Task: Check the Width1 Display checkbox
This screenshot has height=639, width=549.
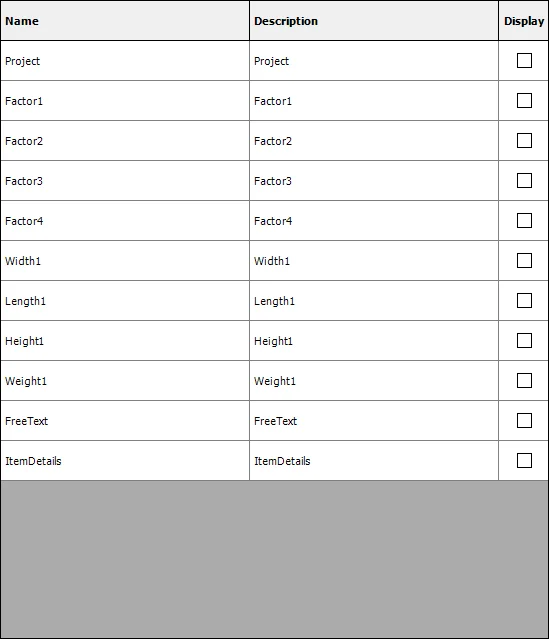Action: pos(524,260)
